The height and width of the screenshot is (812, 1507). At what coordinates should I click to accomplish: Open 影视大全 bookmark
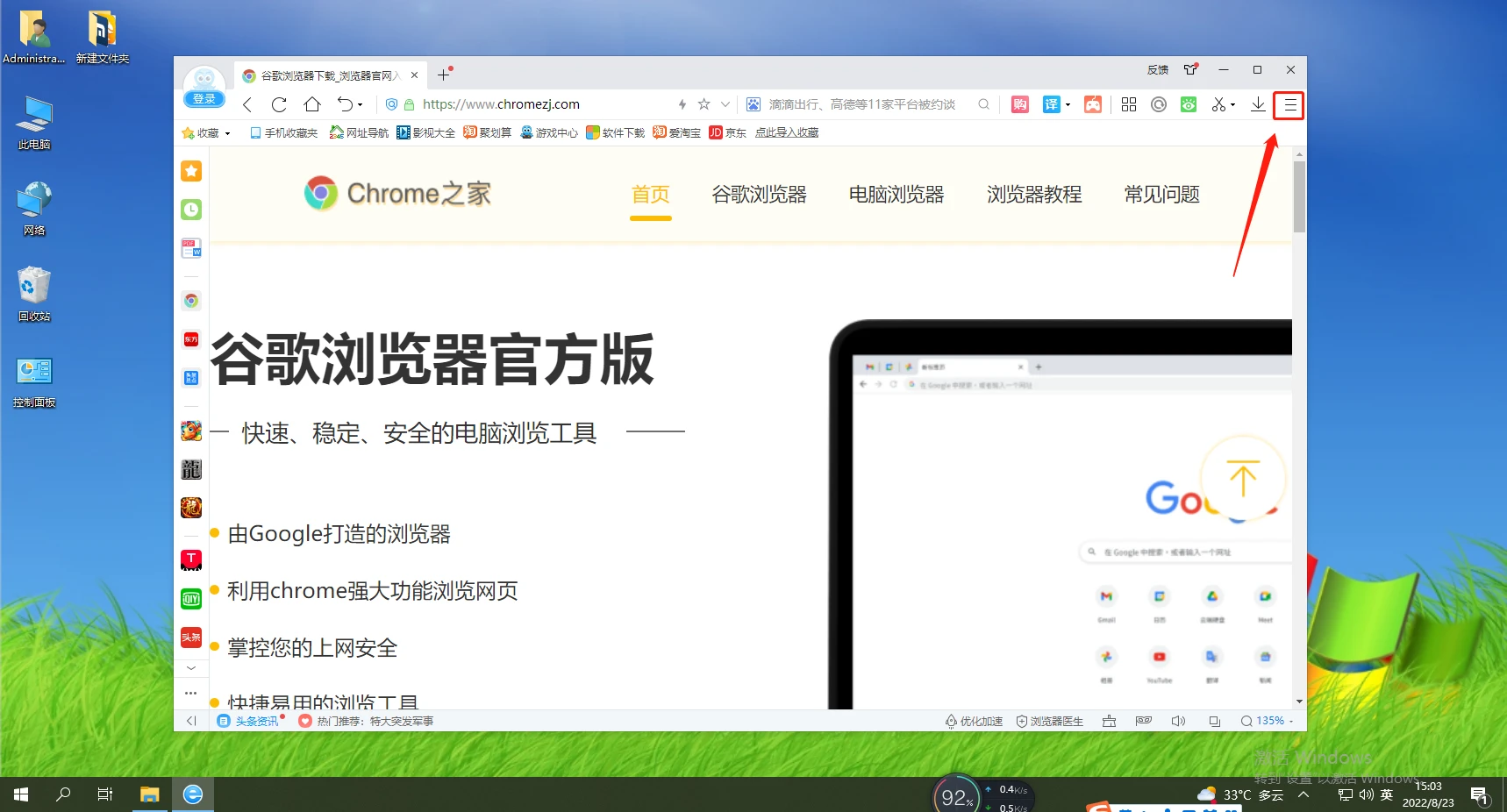click(425, 133)
